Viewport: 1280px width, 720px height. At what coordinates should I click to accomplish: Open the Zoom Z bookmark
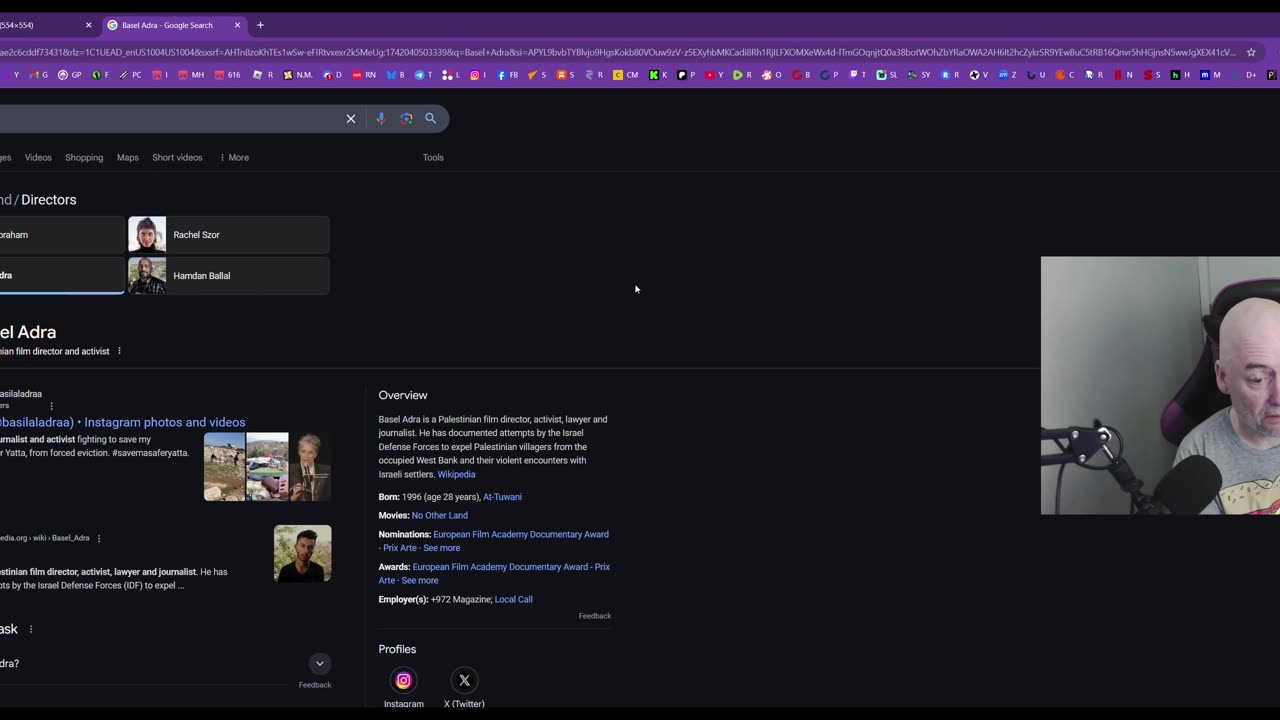pos(1007,74)
